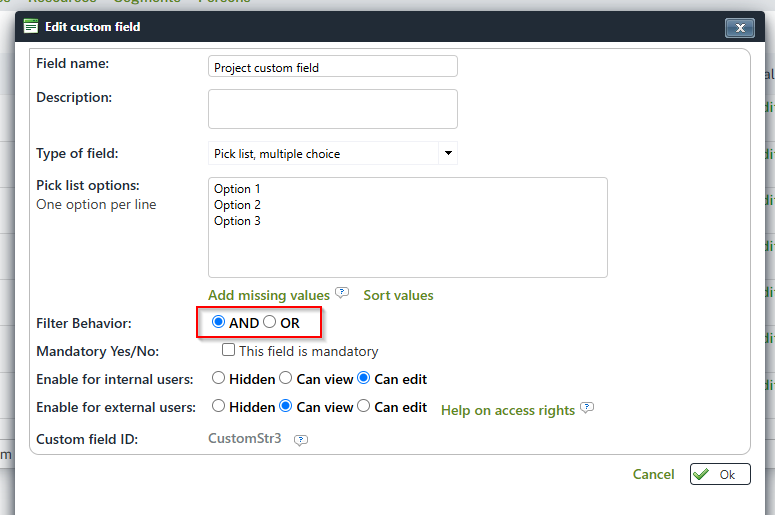Set internal users to Hidden
This screenshot has height=515, width=775.
pos(218,379)
